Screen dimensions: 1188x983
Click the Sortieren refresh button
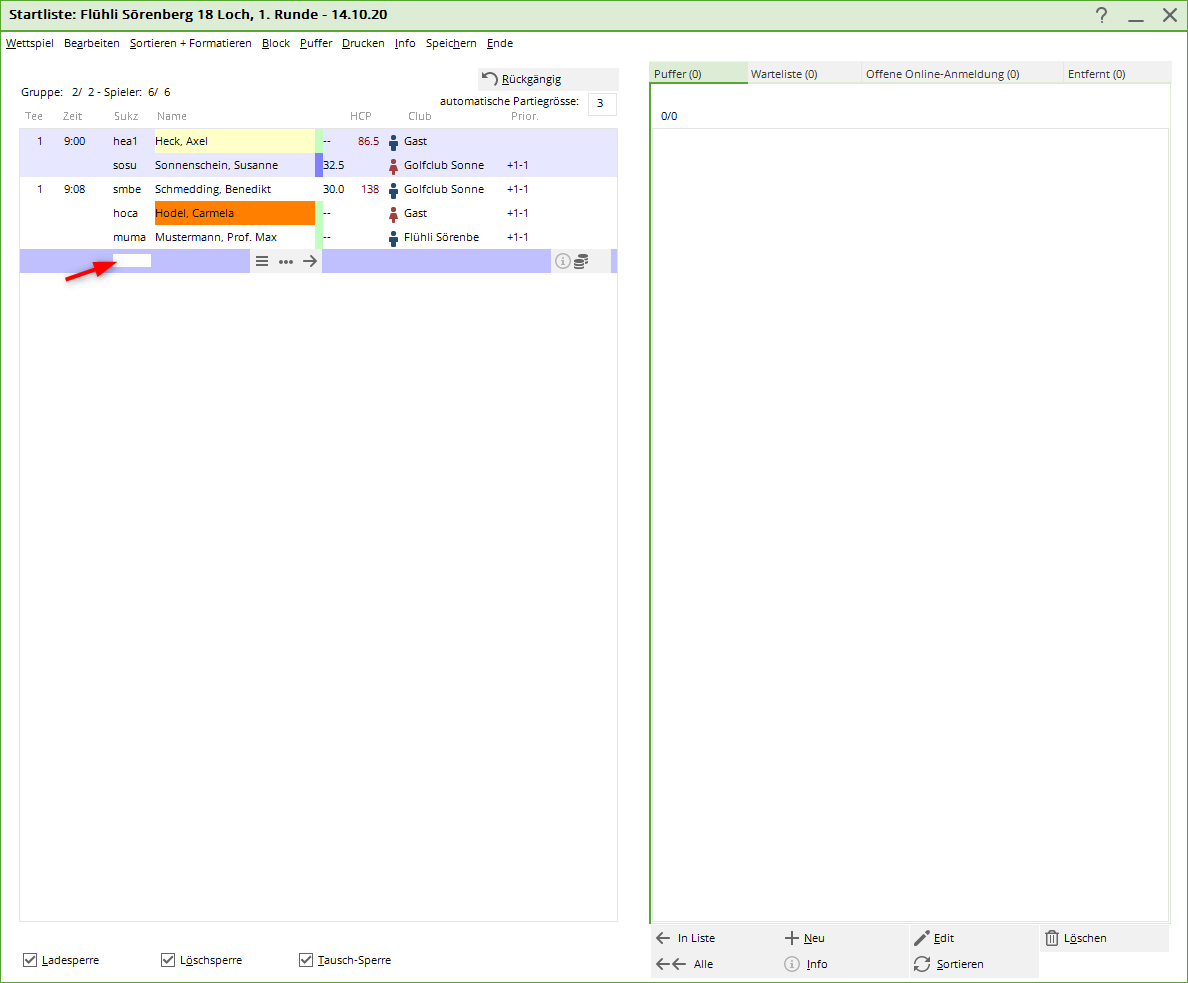[x=949, y=964]
